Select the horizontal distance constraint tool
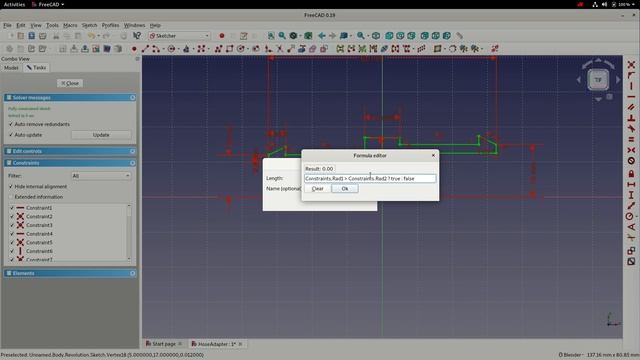The image size is (640, 360). click(631, 184)
